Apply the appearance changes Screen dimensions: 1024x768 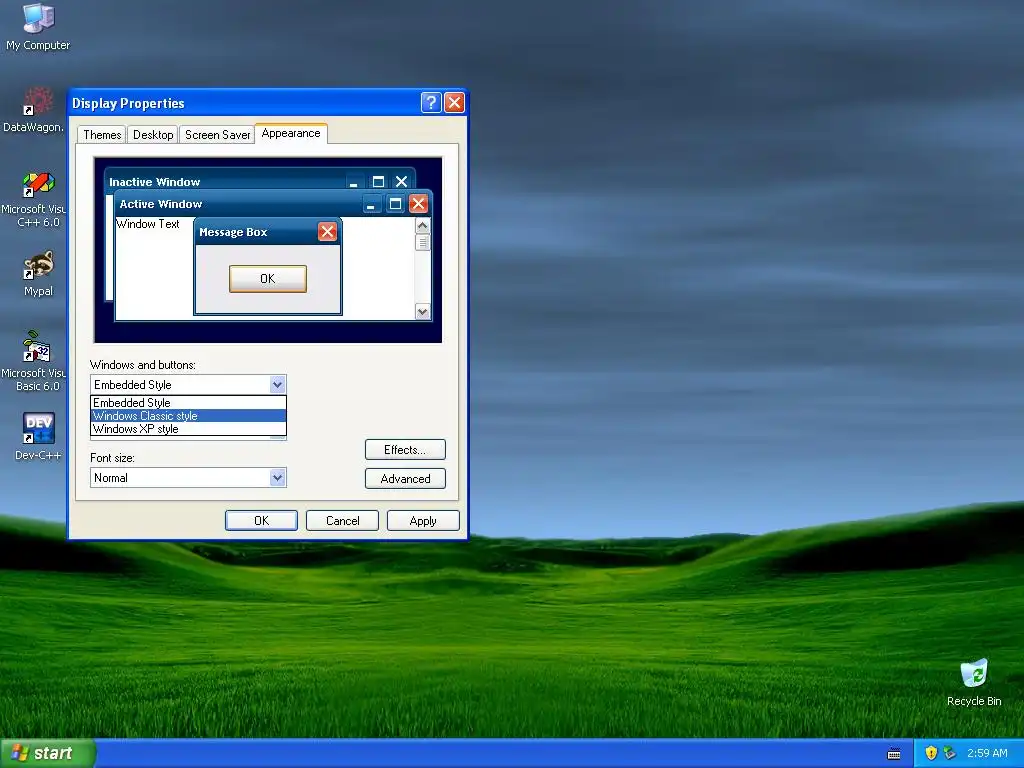(423, 520)
